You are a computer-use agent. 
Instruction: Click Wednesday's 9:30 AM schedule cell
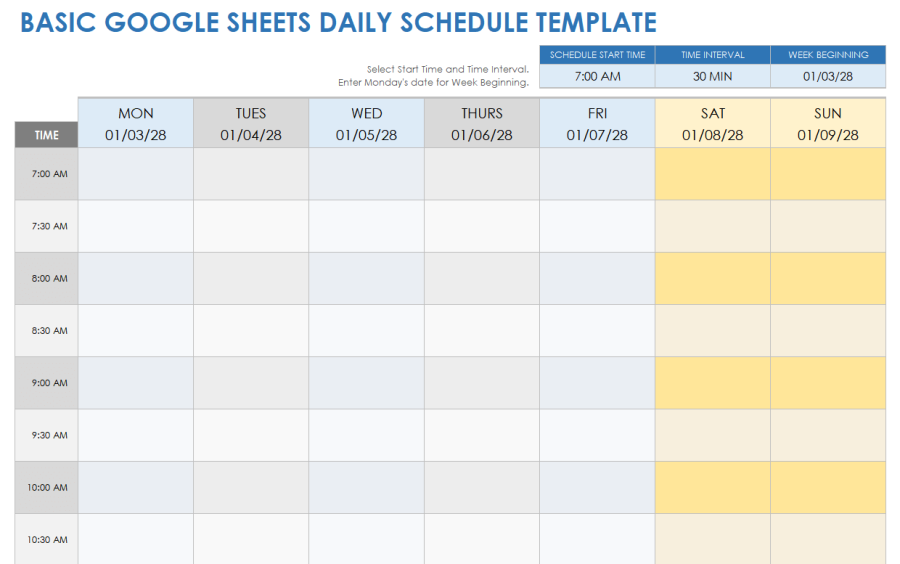tap(366, 435)
